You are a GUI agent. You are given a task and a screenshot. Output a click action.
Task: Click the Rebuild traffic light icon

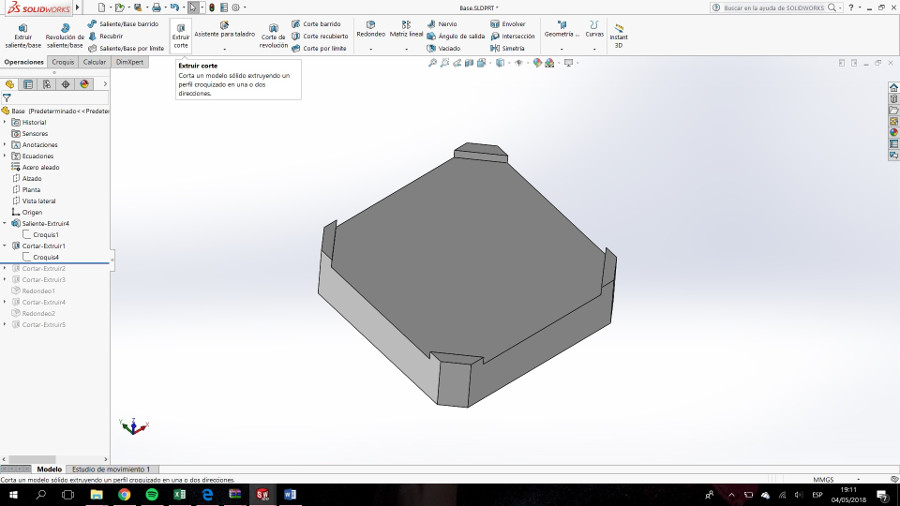click(x=211, y=7)
